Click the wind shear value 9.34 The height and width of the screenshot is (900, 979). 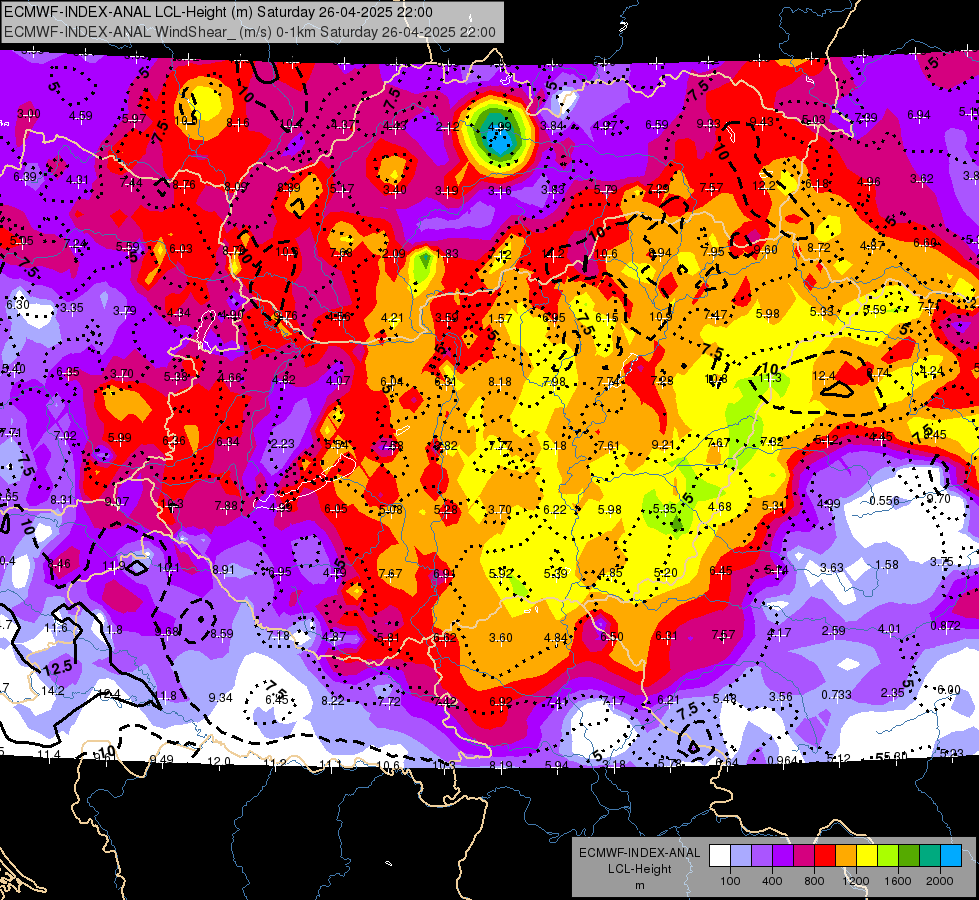[220, 697]
